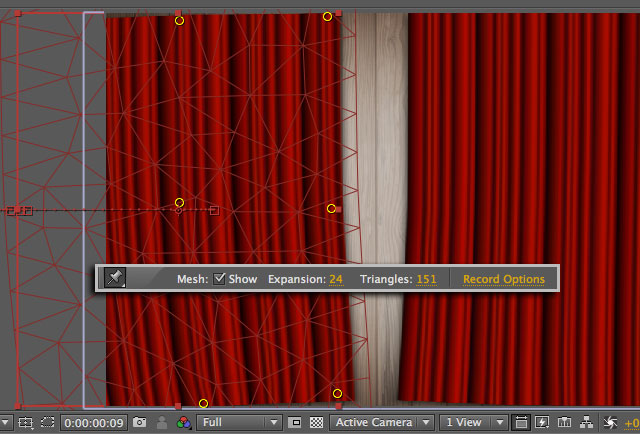Toggle mask and shape path visibility
Image resolution: width=640 pixels, height=434 pixels.
(48, 422)
